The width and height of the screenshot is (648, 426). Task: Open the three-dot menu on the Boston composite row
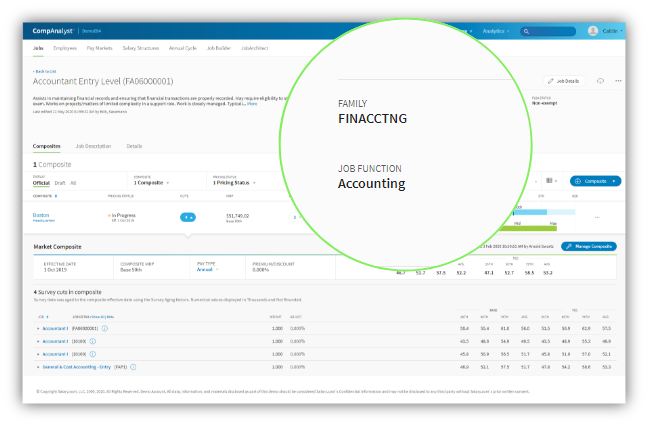click(x=597, y=217)
